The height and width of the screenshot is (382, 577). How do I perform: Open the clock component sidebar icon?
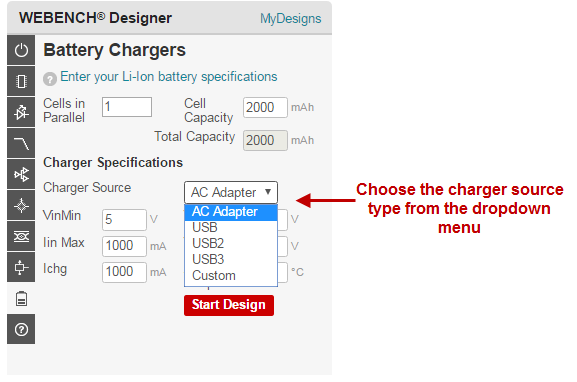click(x=21, y=267)
